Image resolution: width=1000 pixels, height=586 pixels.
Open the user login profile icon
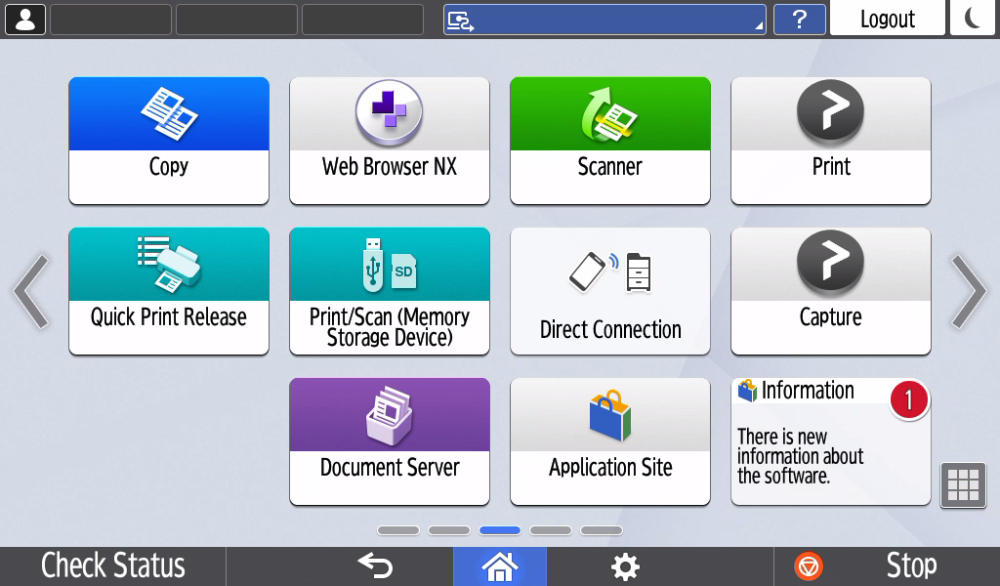pyautogui.click(x=25, y=18)
